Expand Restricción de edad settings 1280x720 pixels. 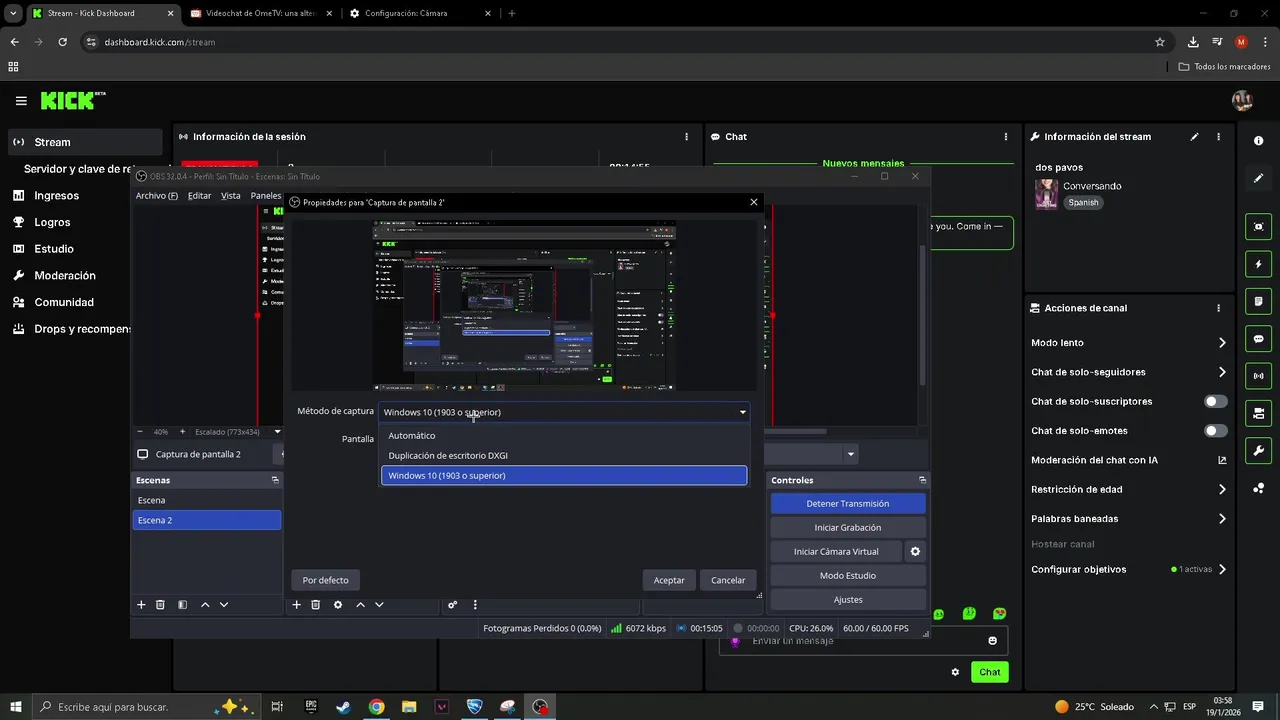click(x=1222, y=490)
